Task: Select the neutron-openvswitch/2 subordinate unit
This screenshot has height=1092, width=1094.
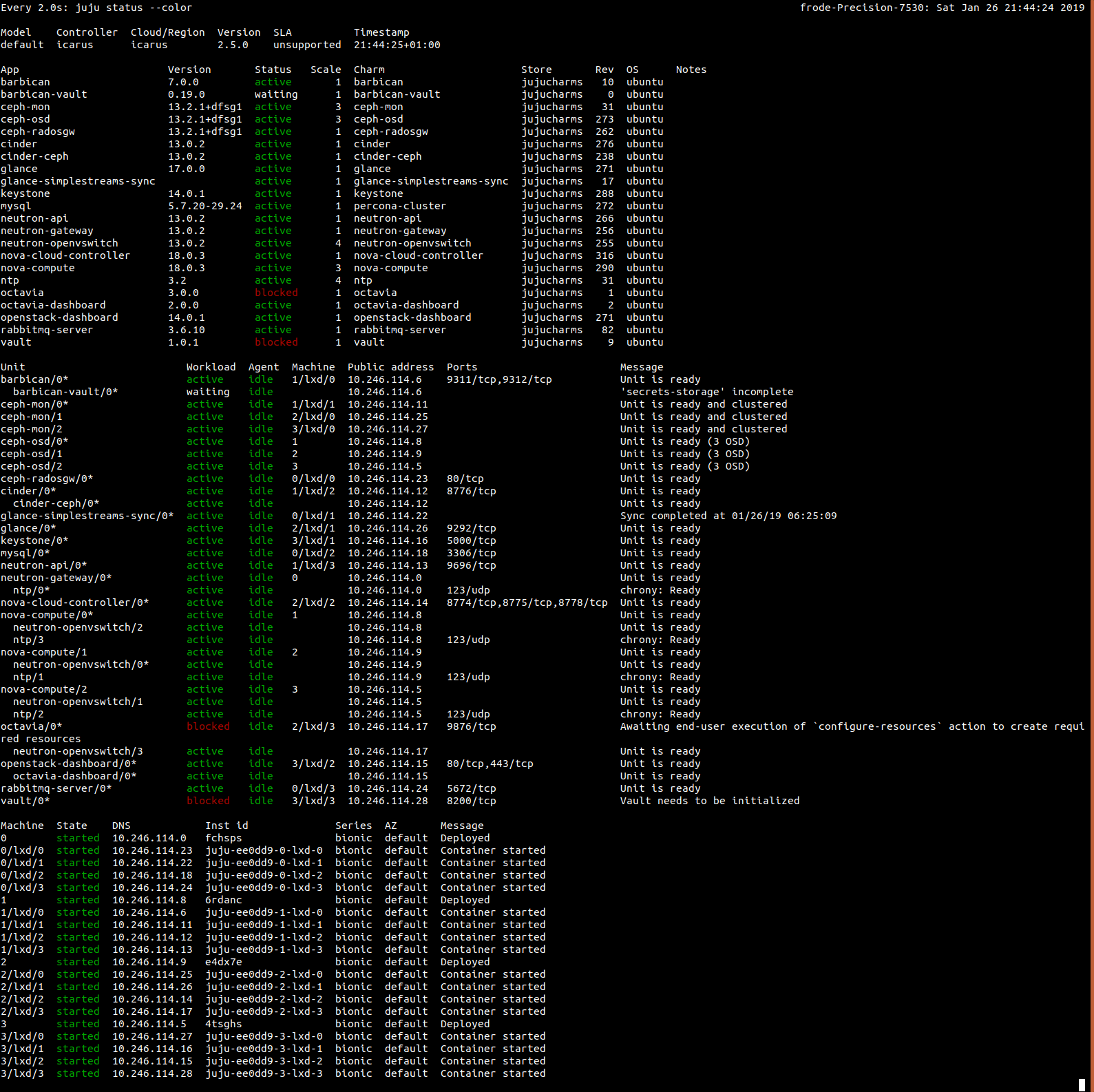Action: coord(78,627)
